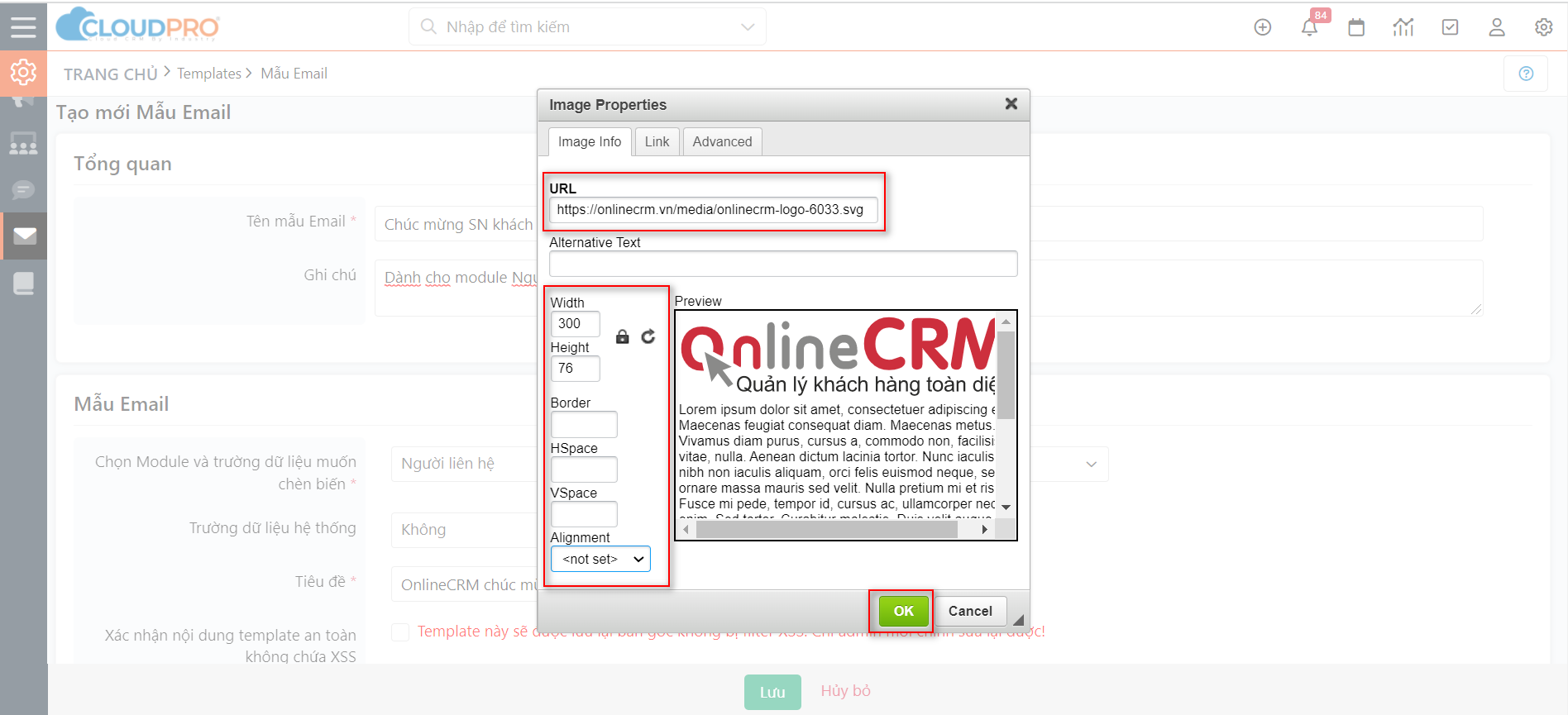Focus the Alternative Text field
1568x715 pixels.
pos(783,264)
